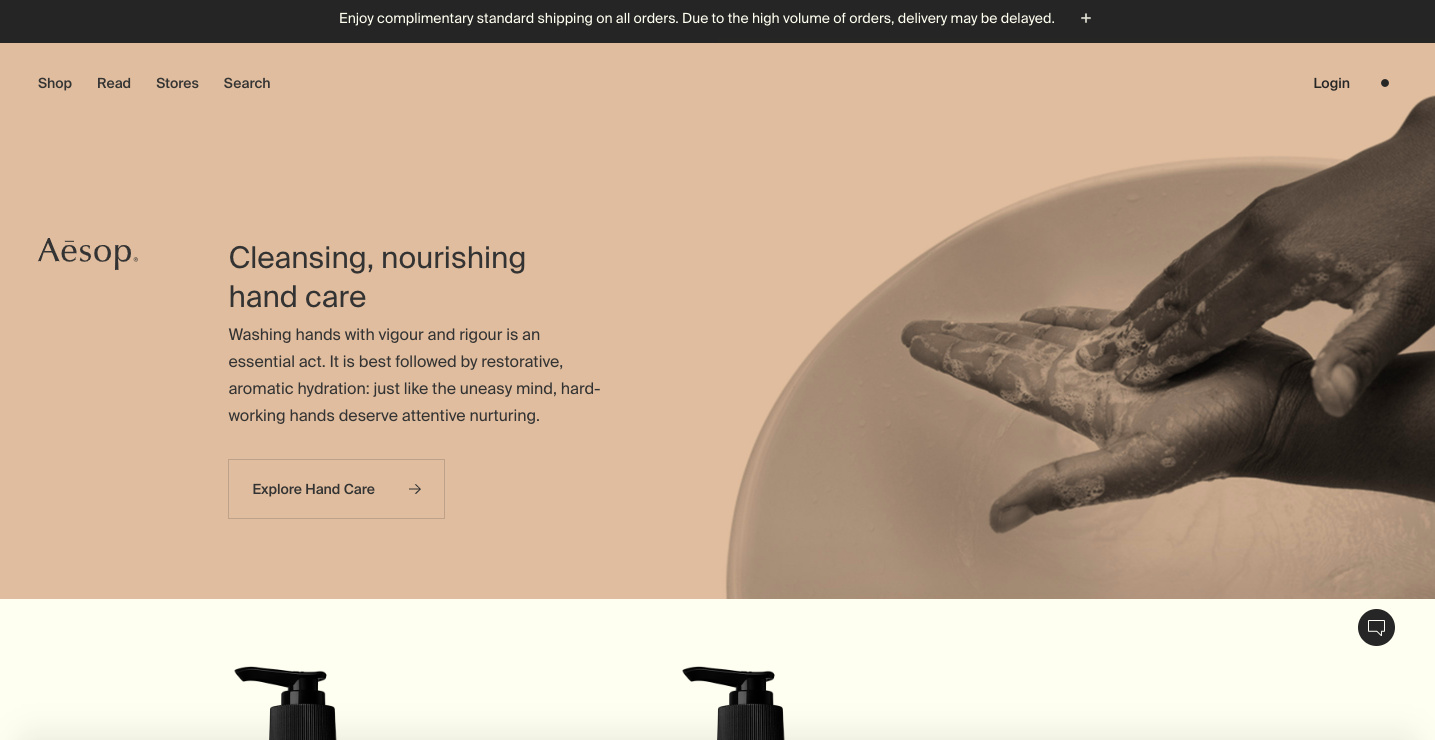Select the right pump bottle product image
This screenshot has width=1435, height=740.
coord(738,703)
